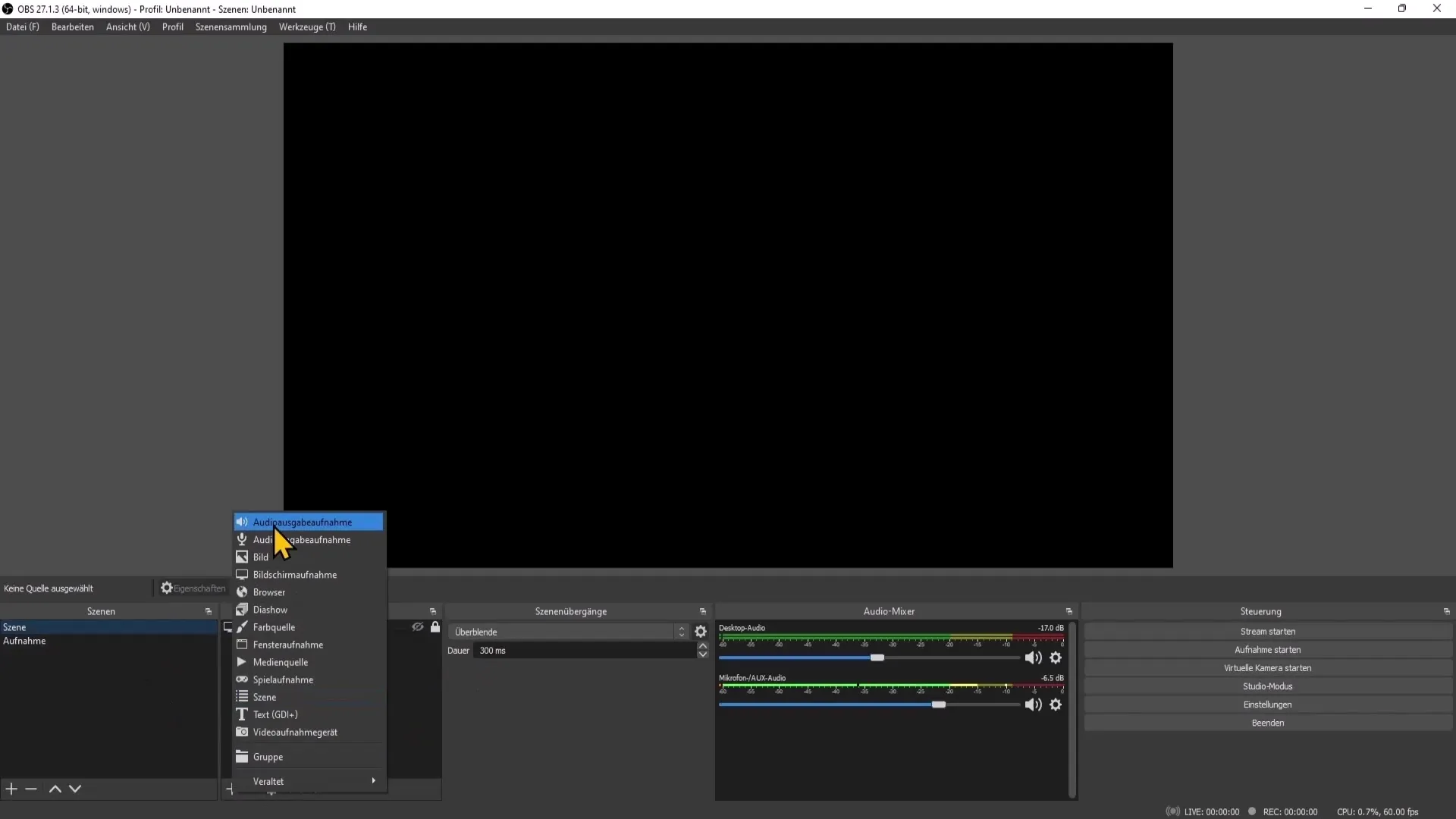This screenshot has width=1456, height=819.
Task: Increase Dauer with up stepper
Action: [703, 646]
